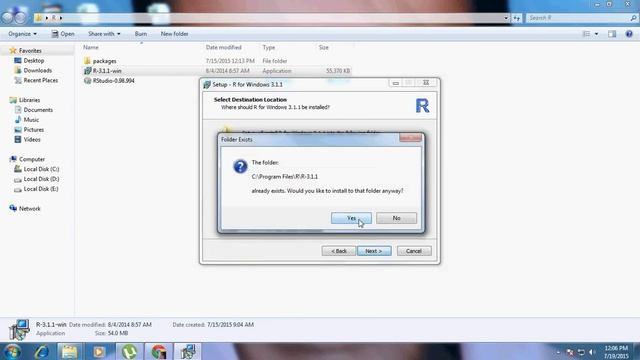This screenshot has height=360, width=640.
Task: Click the question mark icon in dialog
Action: (x=240, y=166)
